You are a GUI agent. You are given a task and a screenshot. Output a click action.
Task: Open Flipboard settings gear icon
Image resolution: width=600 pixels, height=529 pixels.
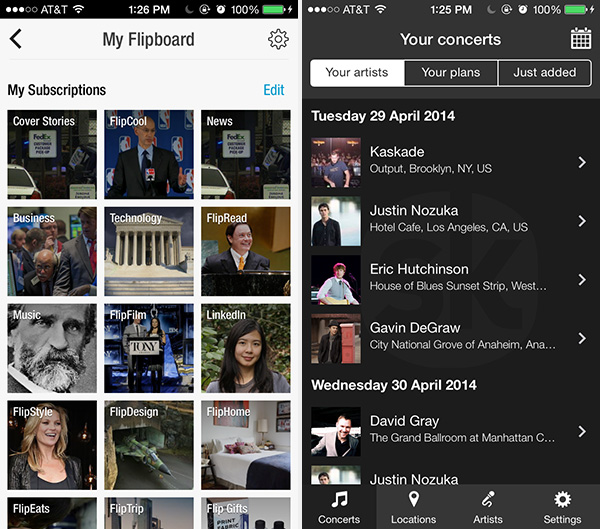[x=278, y=39]
